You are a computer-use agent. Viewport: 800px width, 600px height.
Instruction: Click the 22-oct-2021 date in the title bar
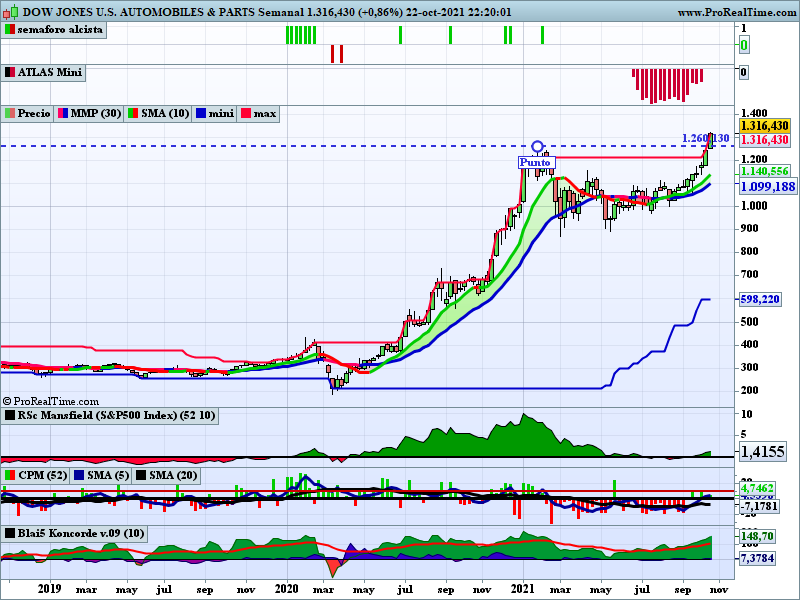pyautogui.click(x=435, y=12)
